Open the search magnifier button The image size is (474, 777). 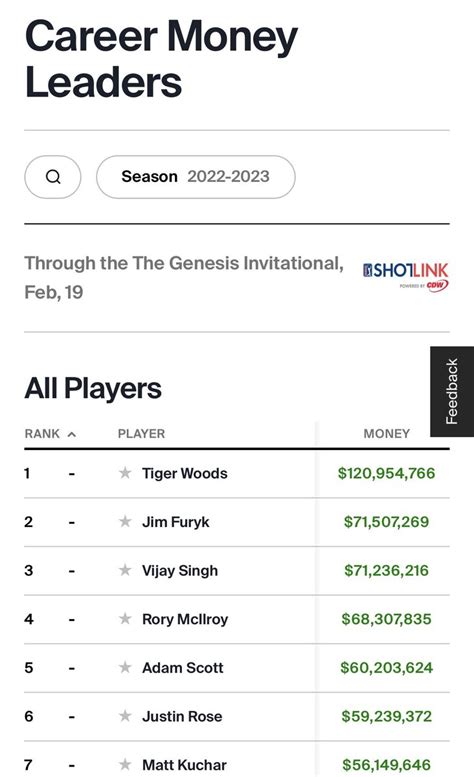(x=53, y=177)
